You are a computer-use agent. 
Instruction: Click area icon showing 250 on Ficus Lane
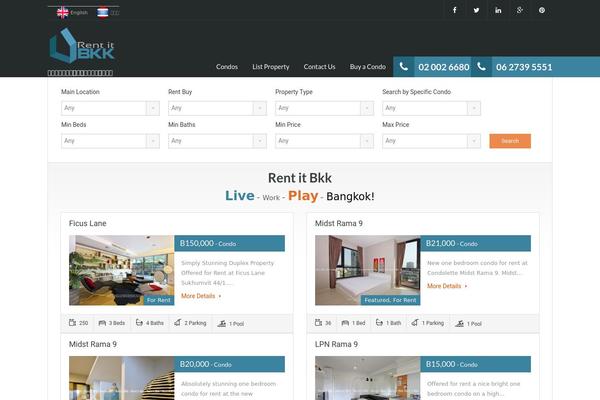72,323
